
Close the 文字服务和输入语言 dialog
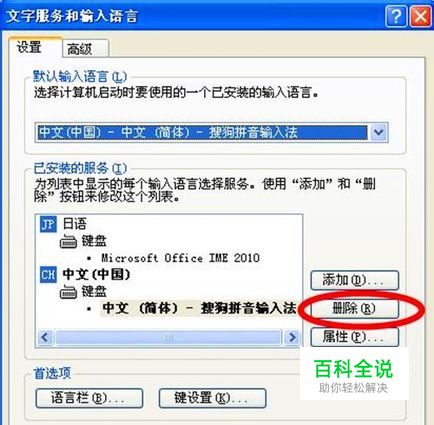click(420, 16)
